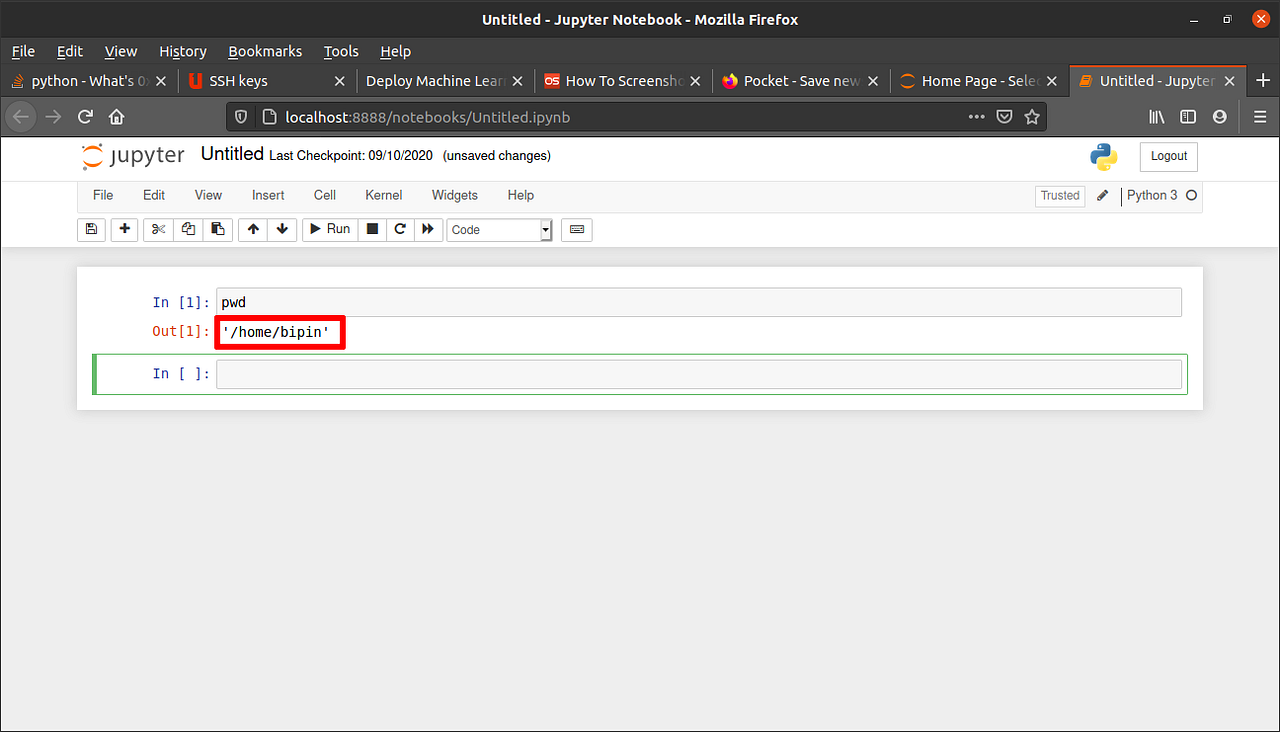Cut the selected cell with scissors icon
1280x732 pixels.
[157, 229]
